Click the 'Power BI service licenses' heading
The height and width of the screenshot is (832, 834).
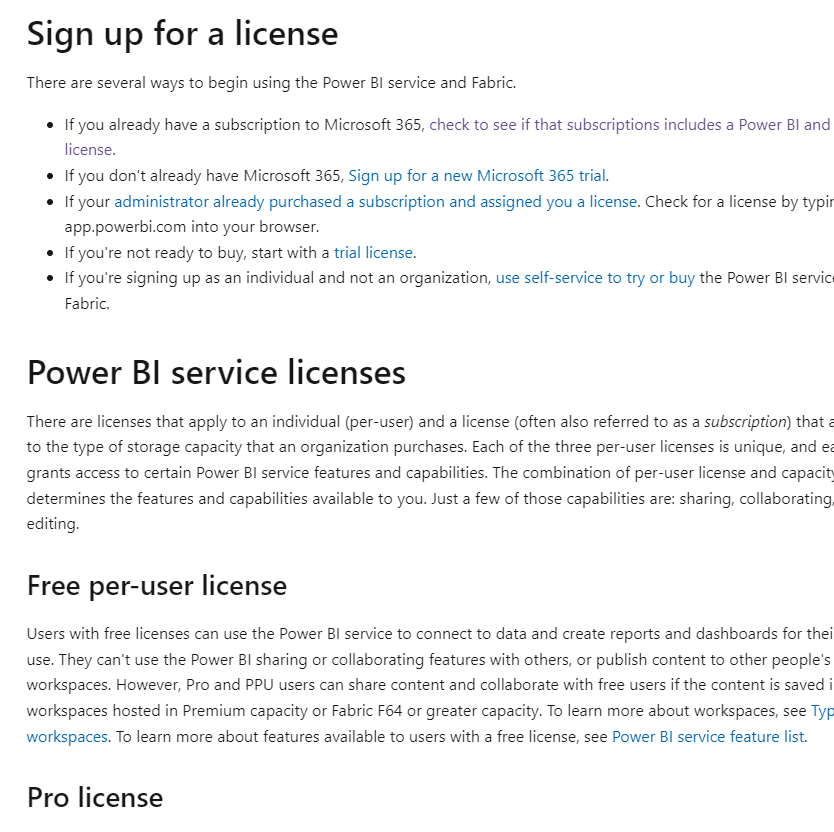(215, 372)
